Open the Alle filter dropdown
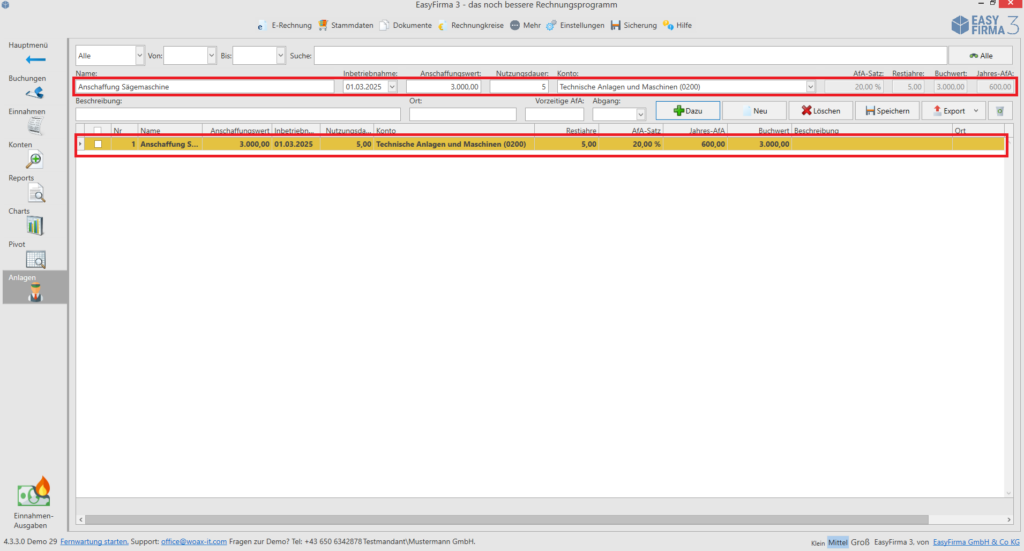The width and height of the screenshot is (1024, 551). click(x=139, y=55)
